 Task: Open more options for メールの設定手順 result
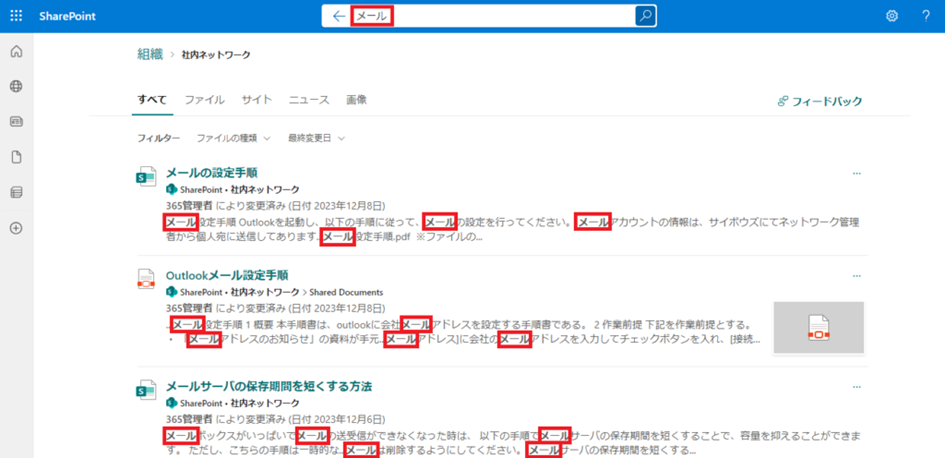pos(856,173)
